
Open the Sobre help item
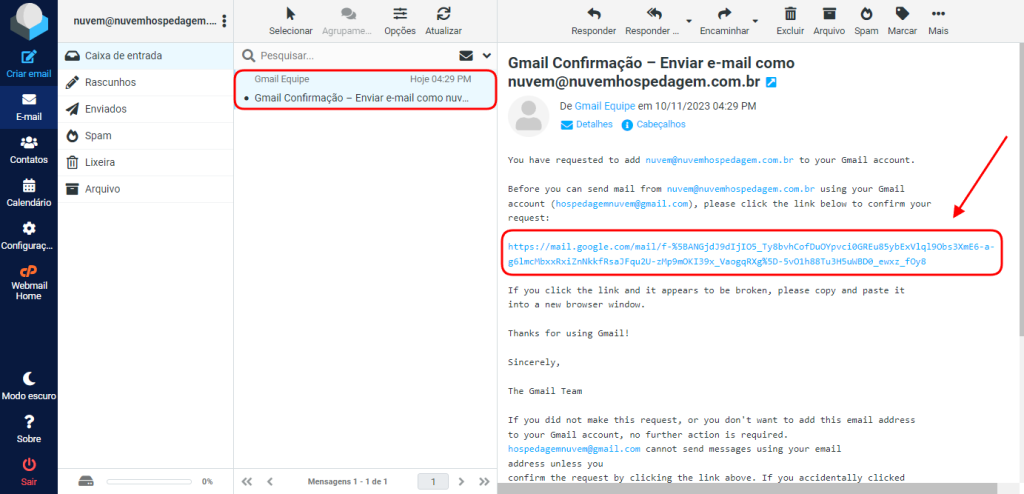[x=29, y=429]
